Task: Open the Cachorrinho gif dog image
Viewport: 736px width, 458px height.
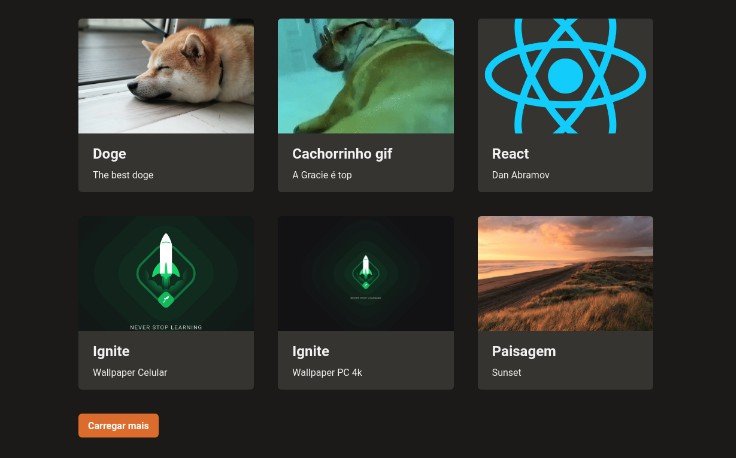Action: (366, 76)
